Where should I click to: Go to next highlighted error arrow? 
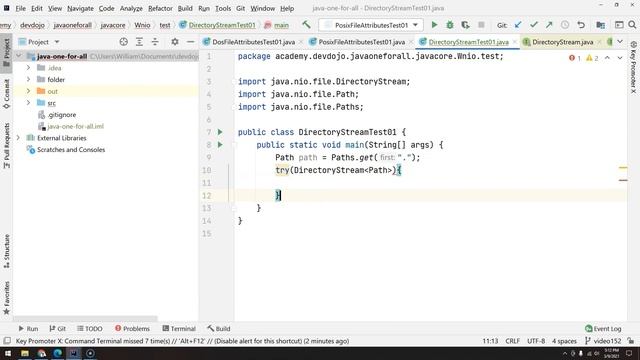click(x=620, y=58)
